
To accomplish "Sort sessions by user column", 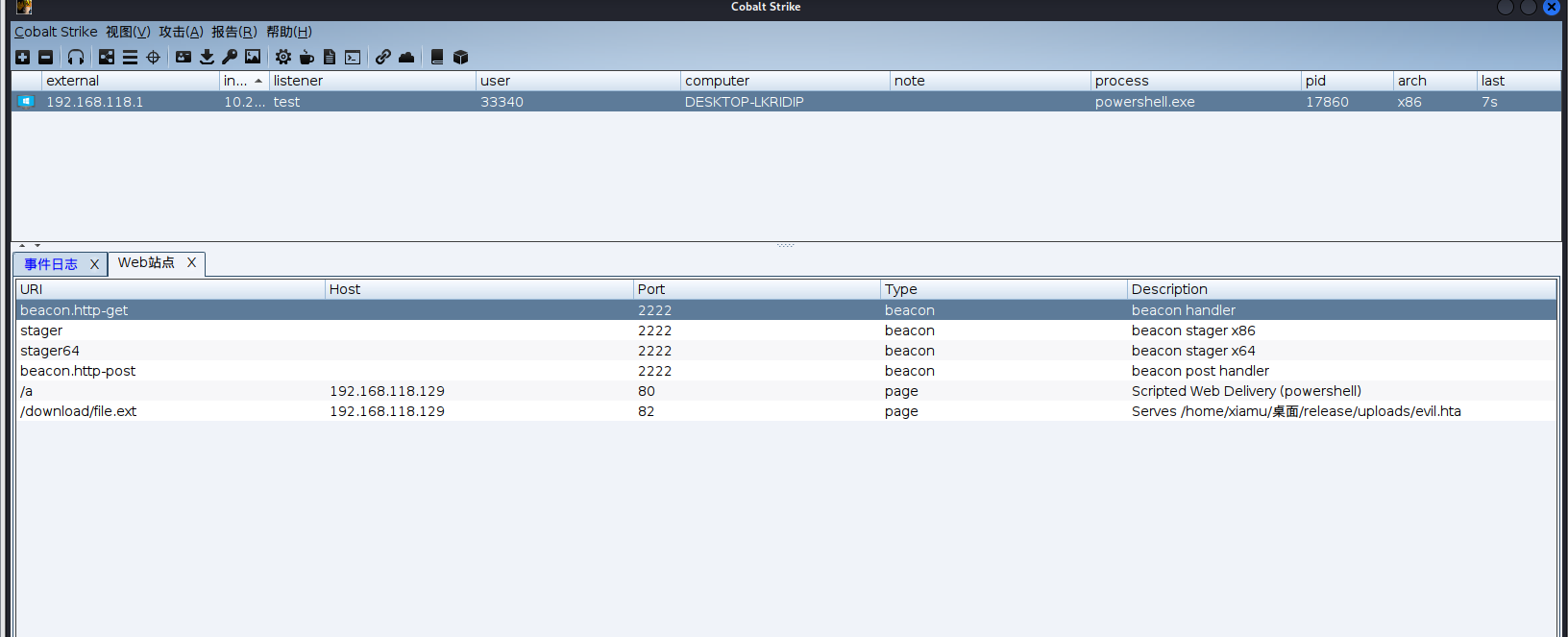I will point(578,81).
